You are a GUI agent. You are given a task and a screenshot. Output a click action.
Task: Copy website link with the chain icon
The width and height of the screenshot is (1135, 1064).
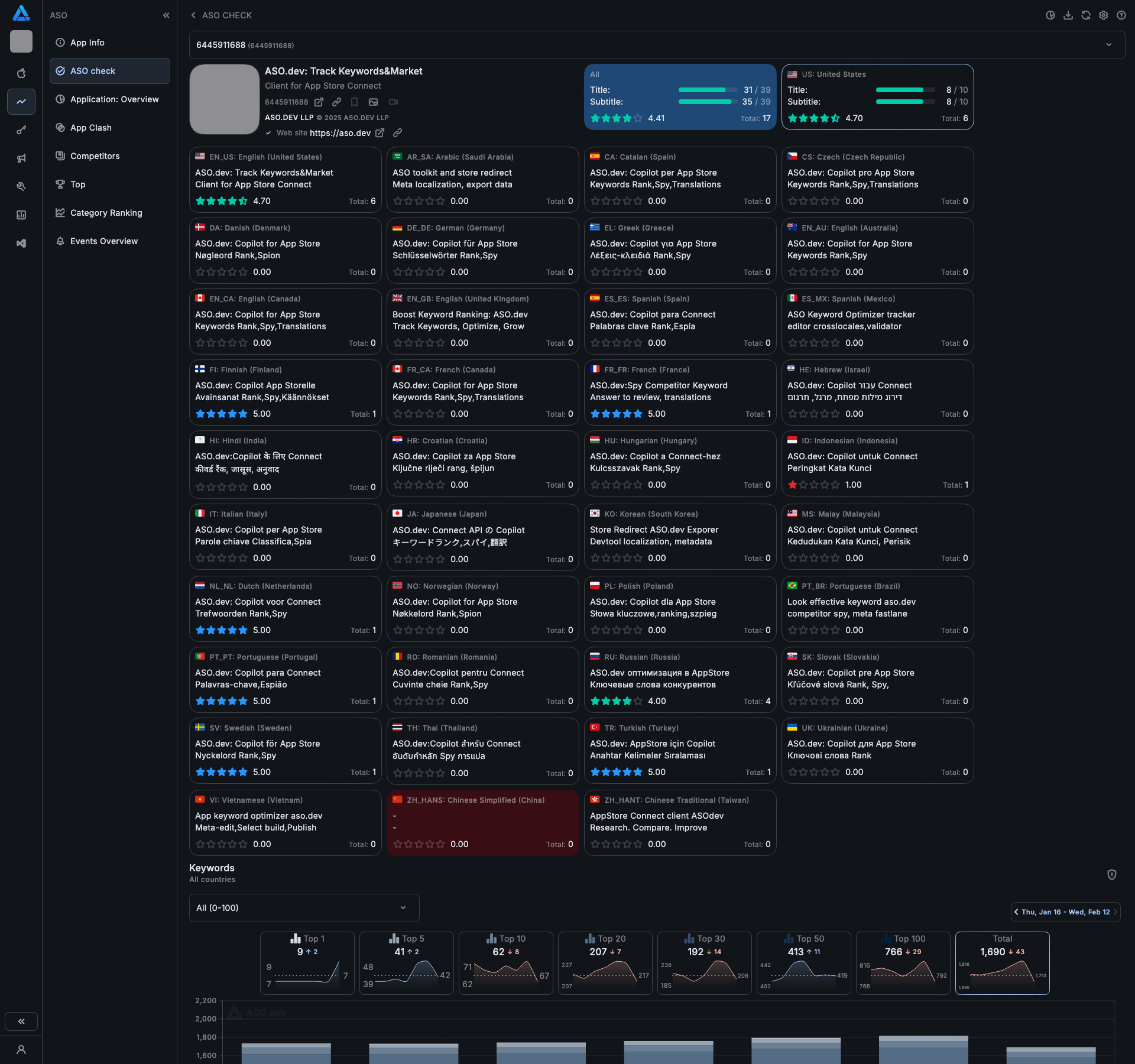pos(398,133)
